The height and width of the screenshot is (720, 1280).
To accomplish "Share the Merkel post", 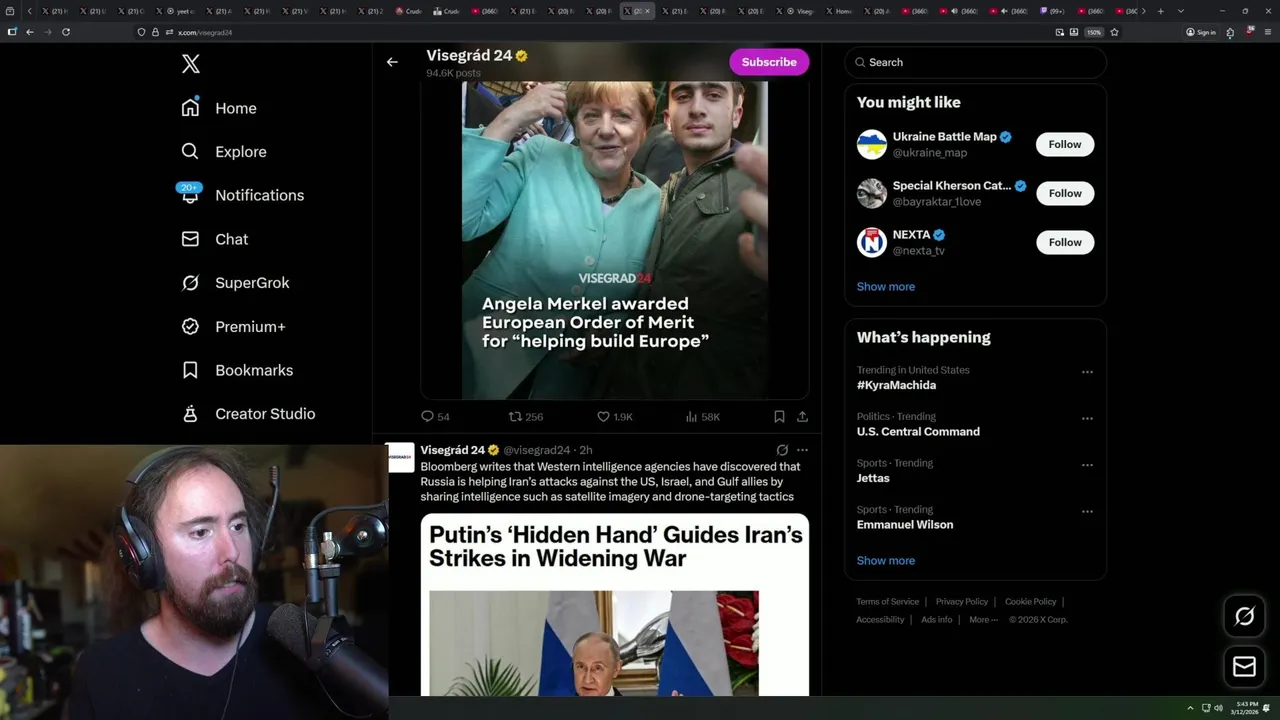I will (802, 416).
